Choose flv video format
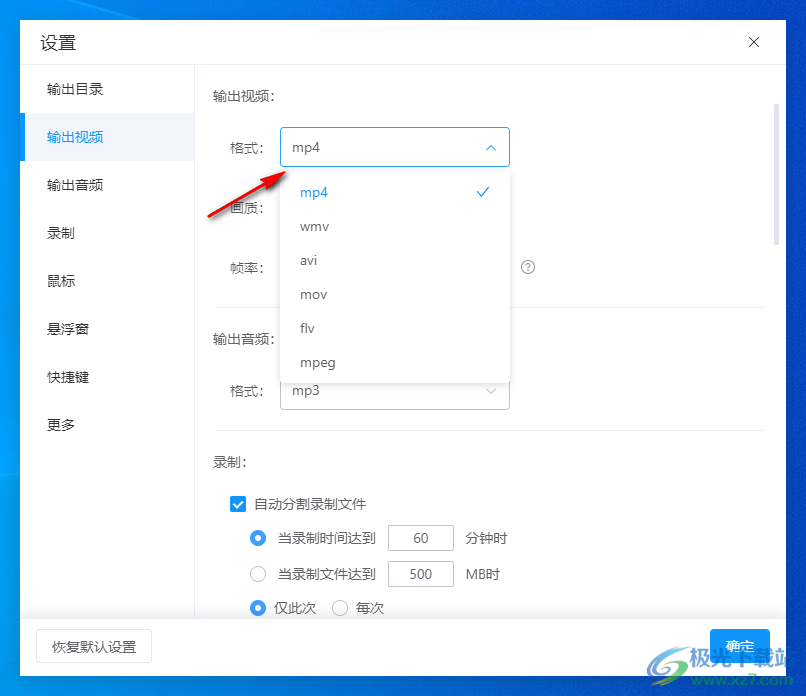This screenshot has width=806, height=696. 395,328
